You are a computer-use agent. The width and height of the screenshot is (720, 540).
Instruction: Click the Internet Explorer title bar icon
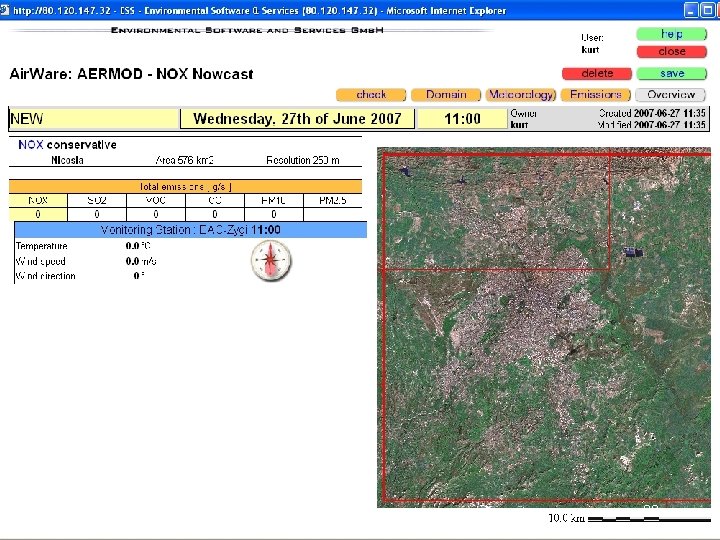(x=7, y=10)
